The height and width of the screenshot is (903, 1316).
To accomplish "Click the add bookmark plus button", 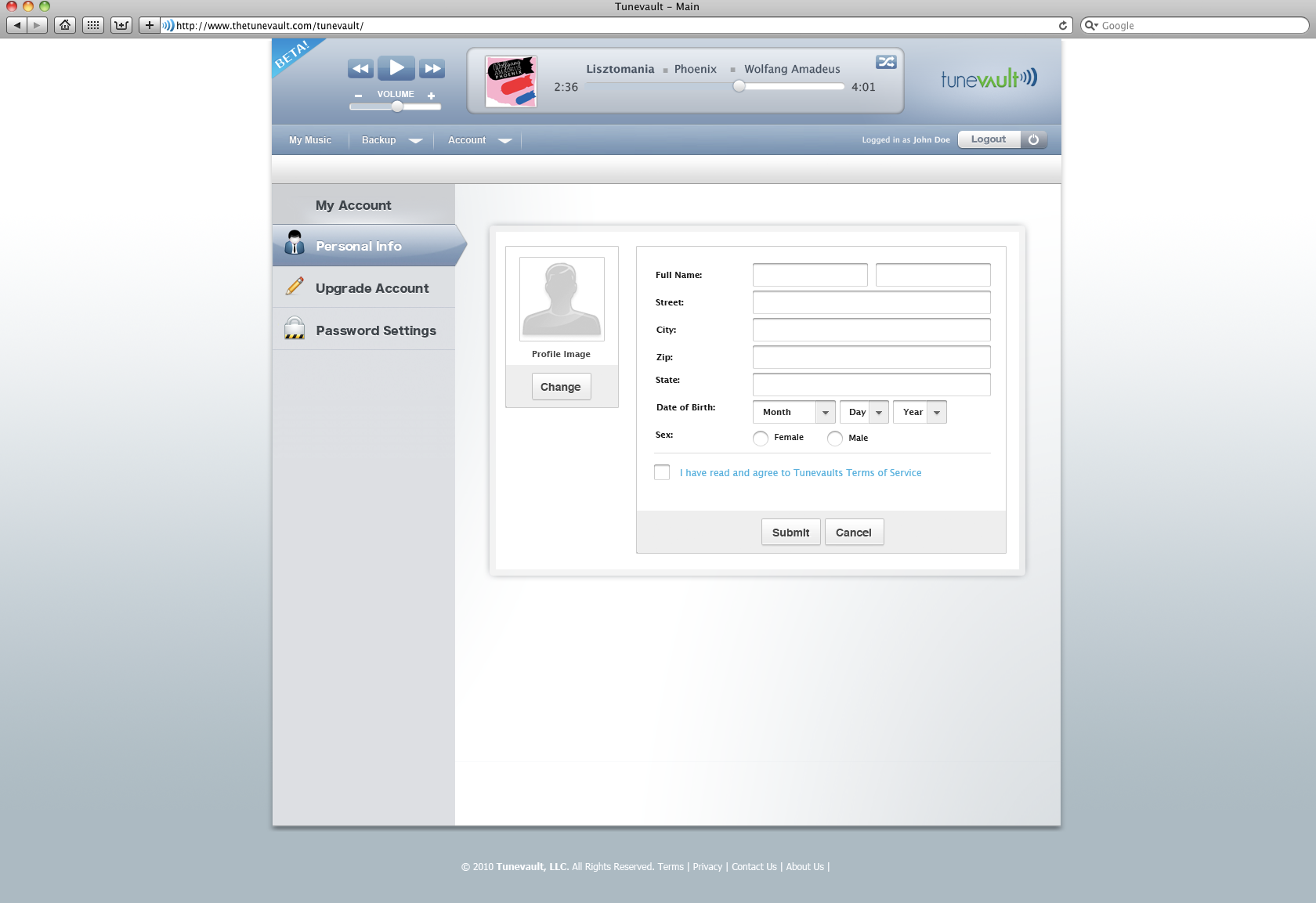I will coord(149,25).
